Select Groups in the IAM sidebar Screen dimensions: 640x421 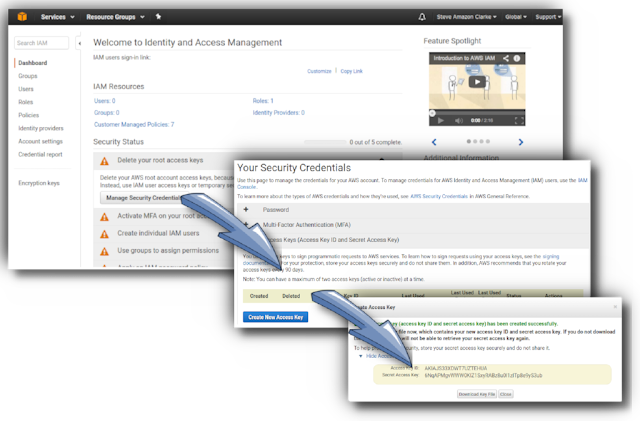pos(28,76)
